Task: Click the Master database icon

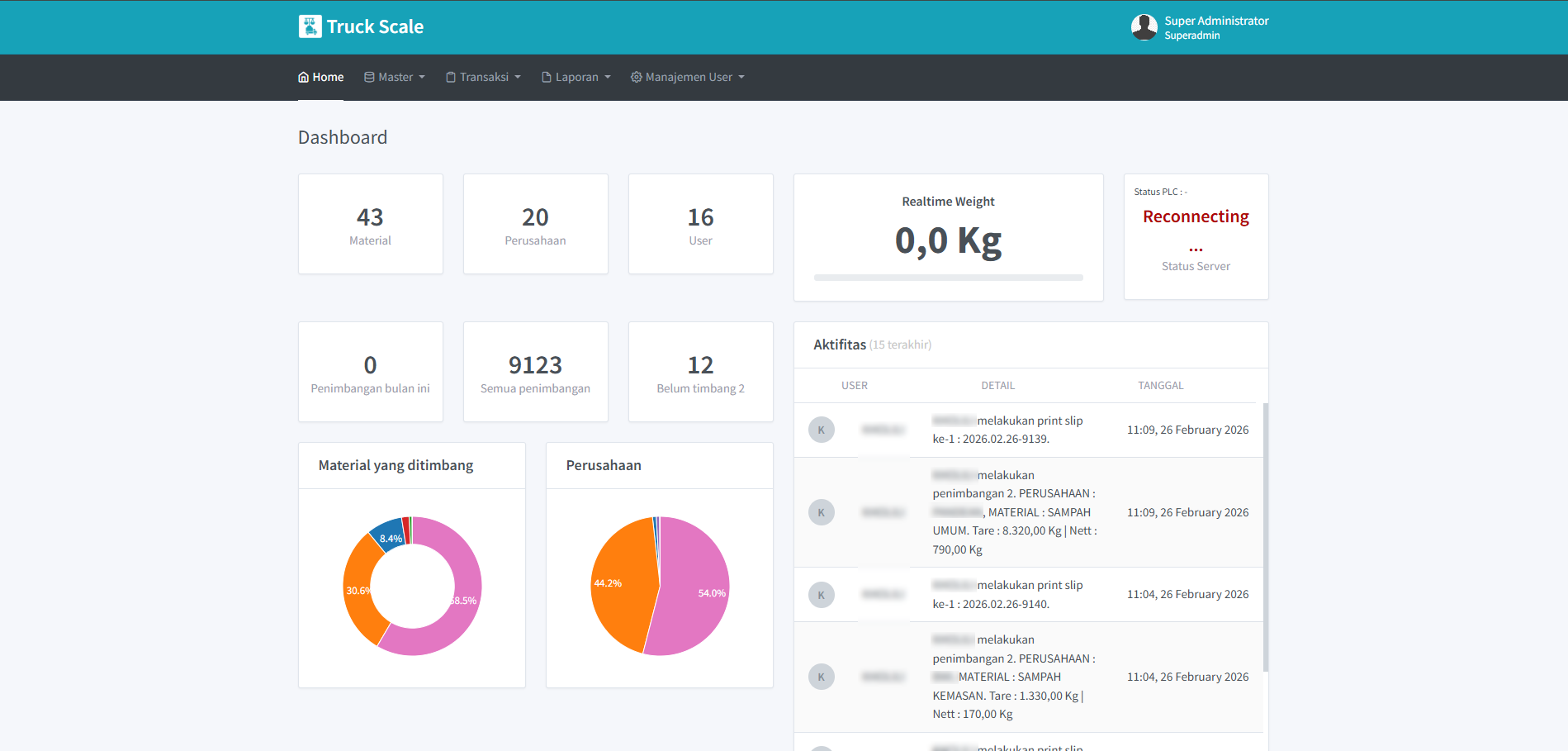Action: tap(369, 77)
